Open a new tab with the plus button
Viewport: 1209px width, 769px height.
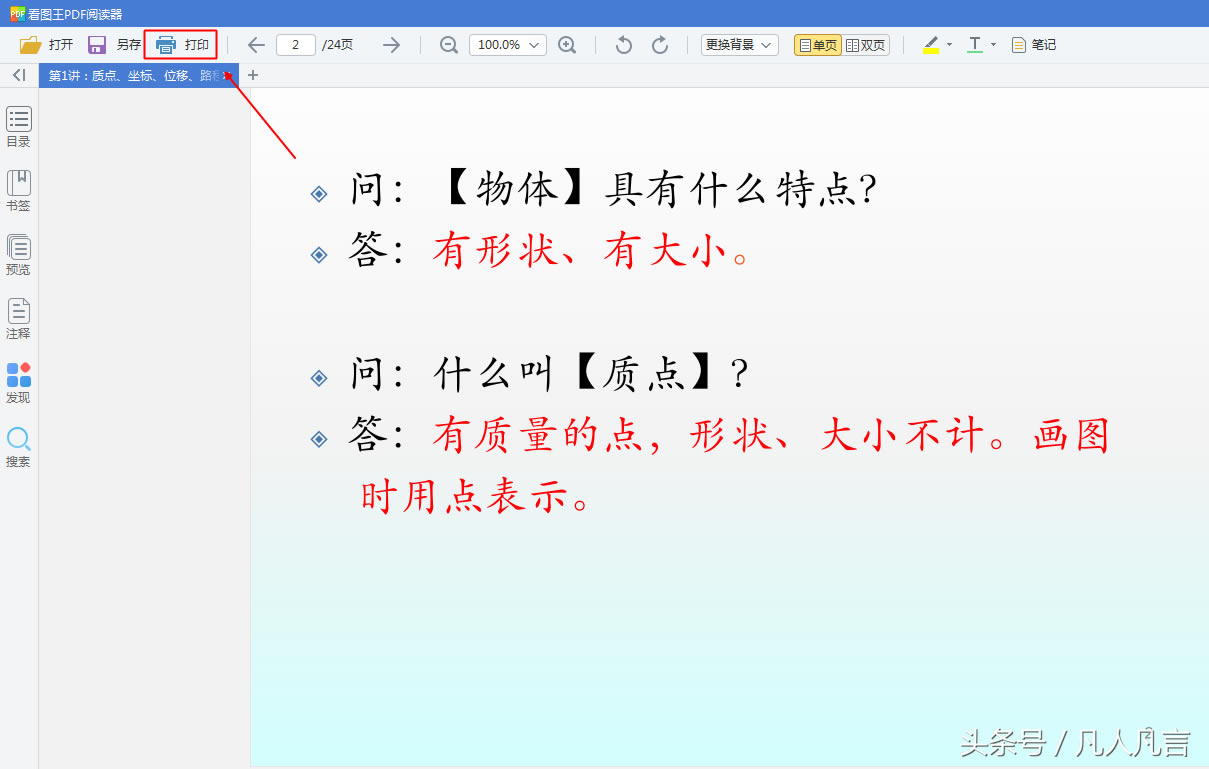point(252,75)
